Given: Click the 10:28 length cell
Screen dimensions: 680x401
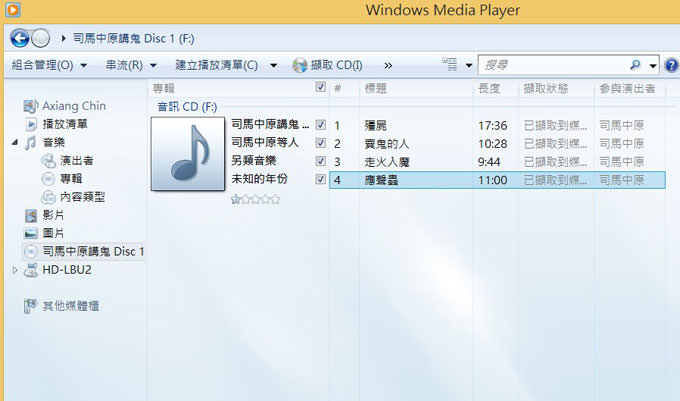Looking at the screenshot, I should point(493,144).
